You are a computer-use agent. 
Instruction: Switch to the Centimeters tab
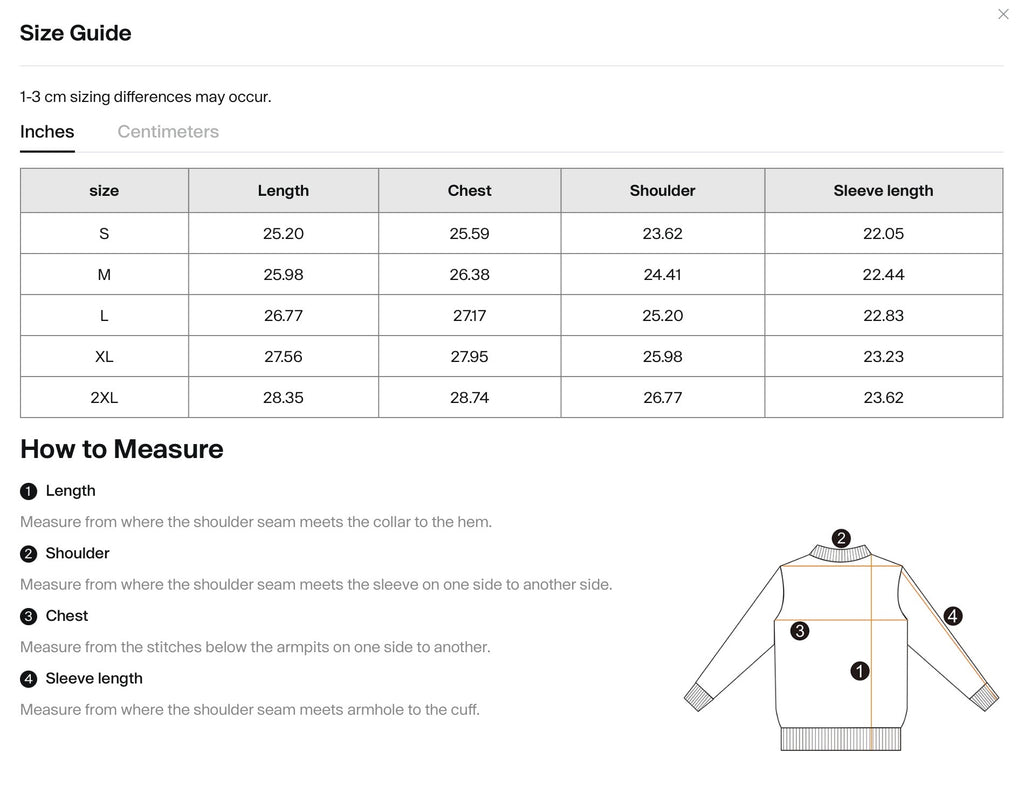point(167,131)
